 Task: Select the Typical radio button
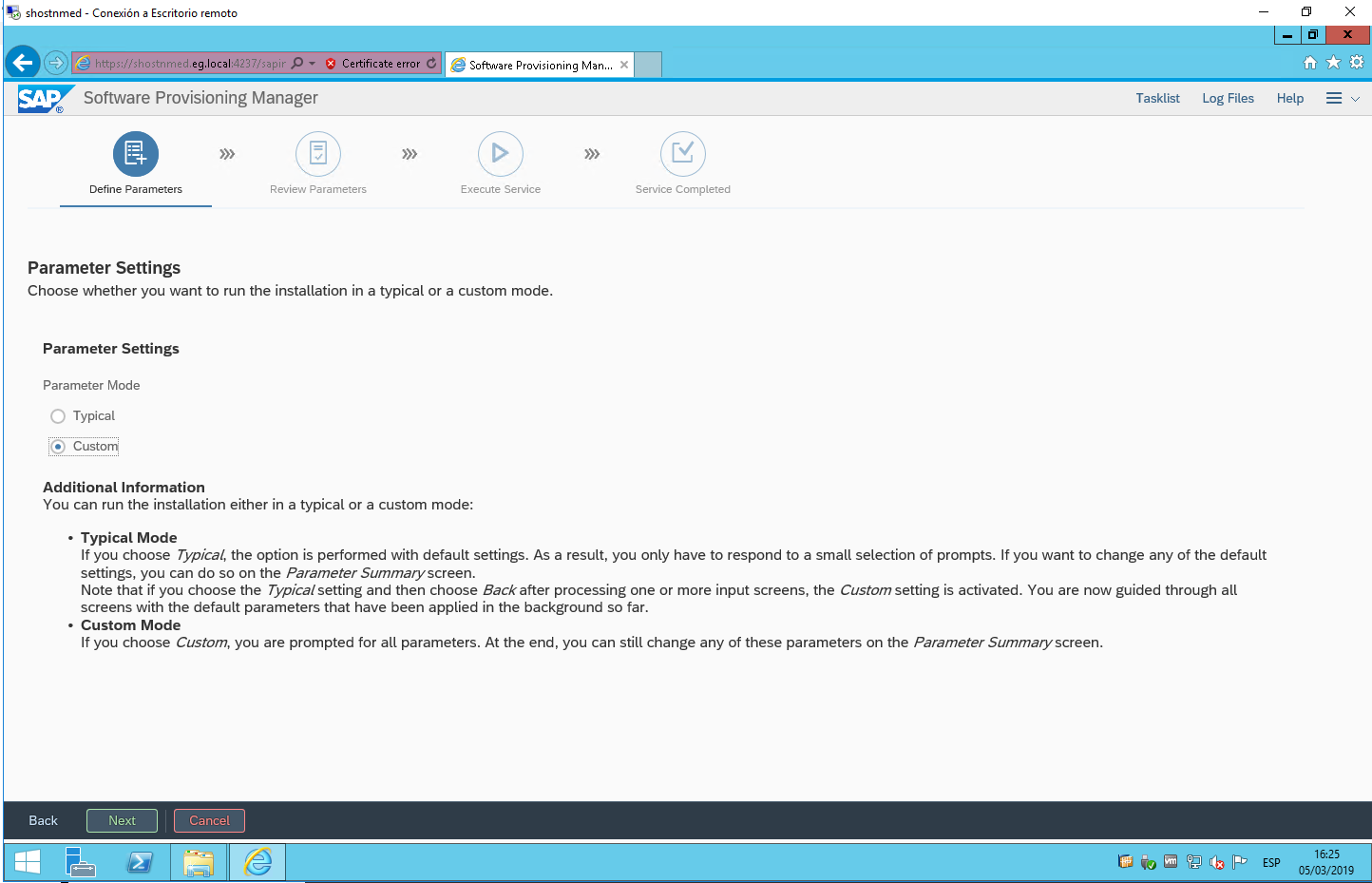(x=58, y=416)
